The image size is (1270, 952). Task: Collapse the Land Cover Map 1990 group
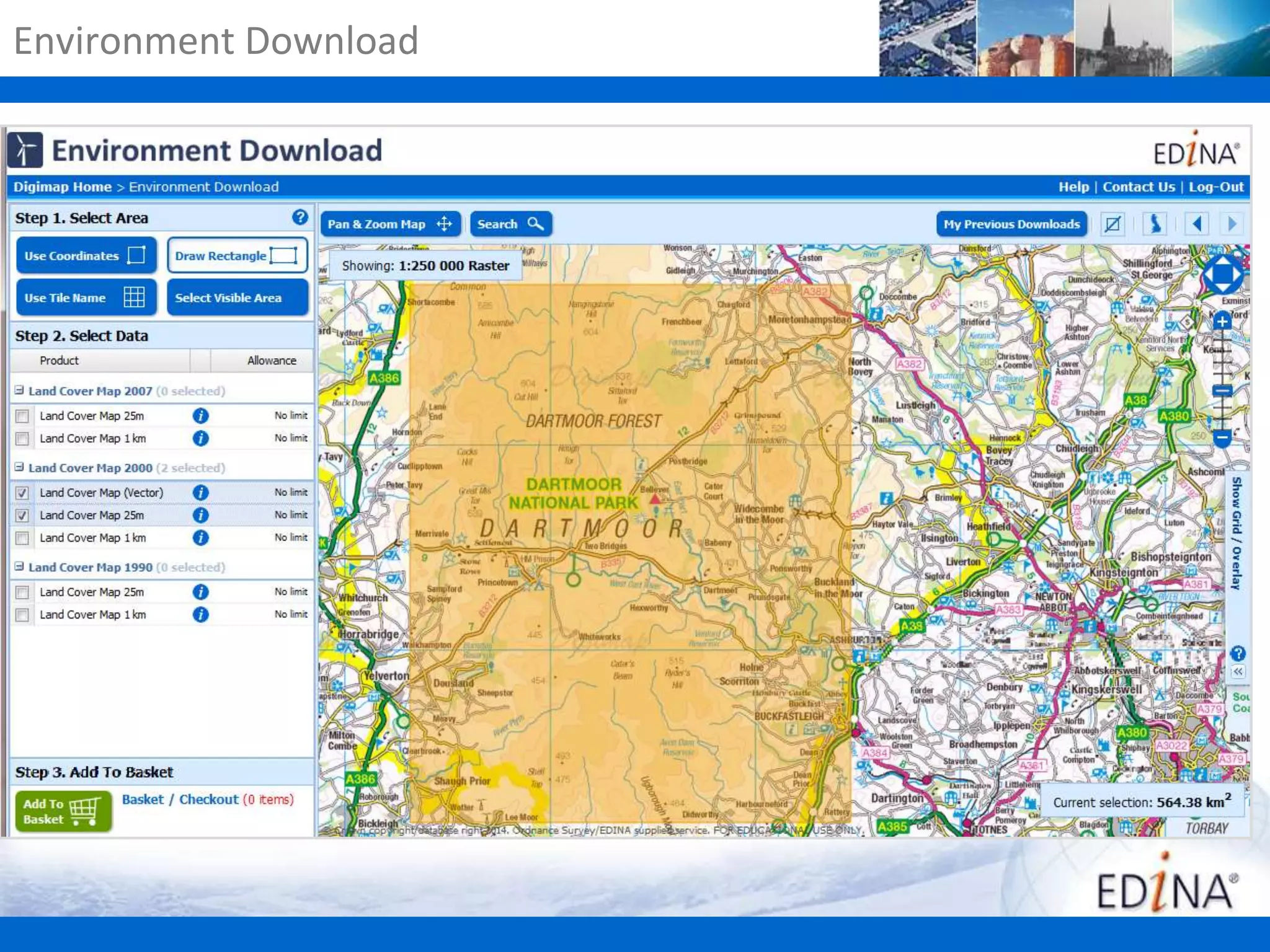click(19, 566)
